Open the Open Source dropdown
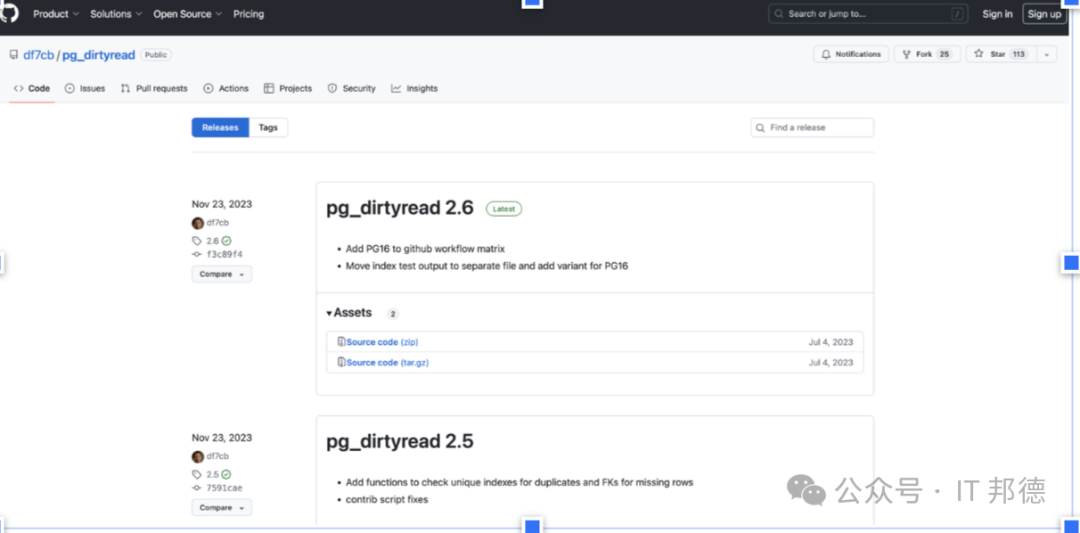 [x=187, y=14]
